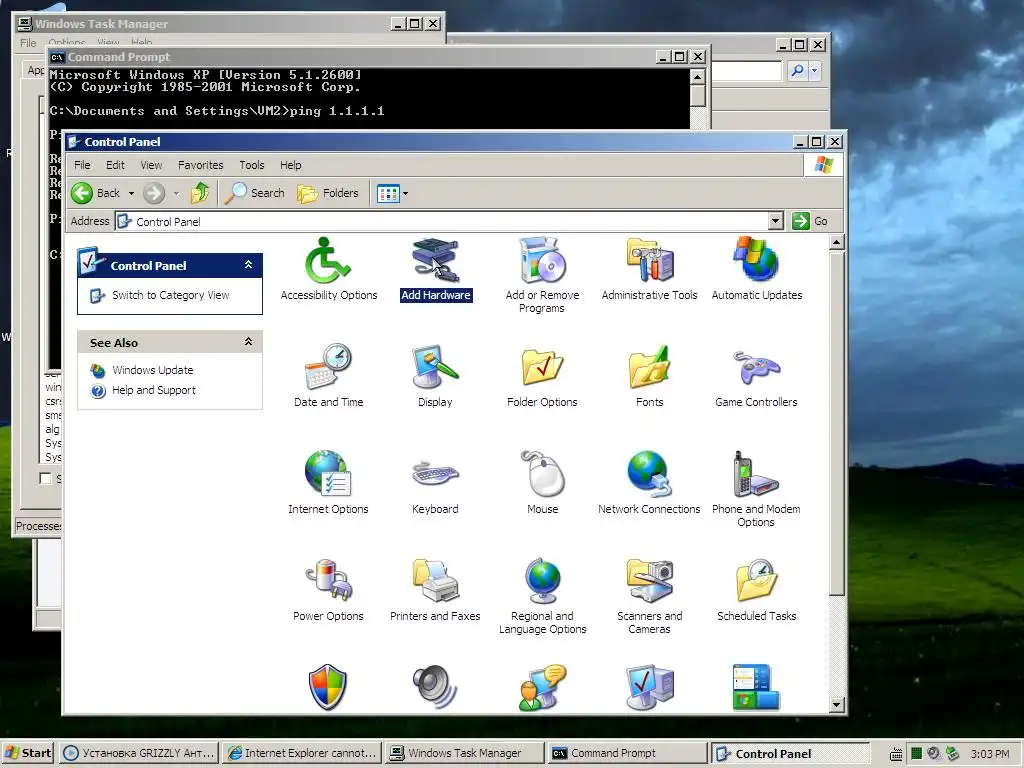Switch to Command Prompt taskbar button
Image resolution: width=1024 pixels, height=768 pixels.
pyautogui.click(x=627, y=753)
